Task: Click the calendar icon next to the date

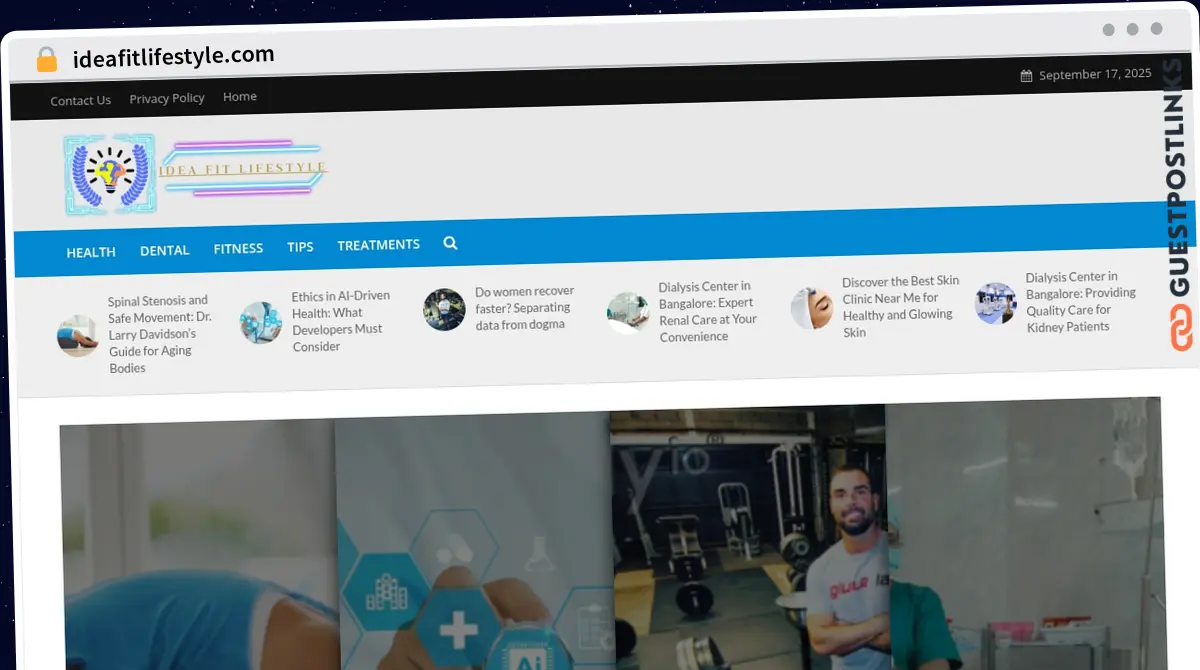Action: click(x=1026, y=76)
